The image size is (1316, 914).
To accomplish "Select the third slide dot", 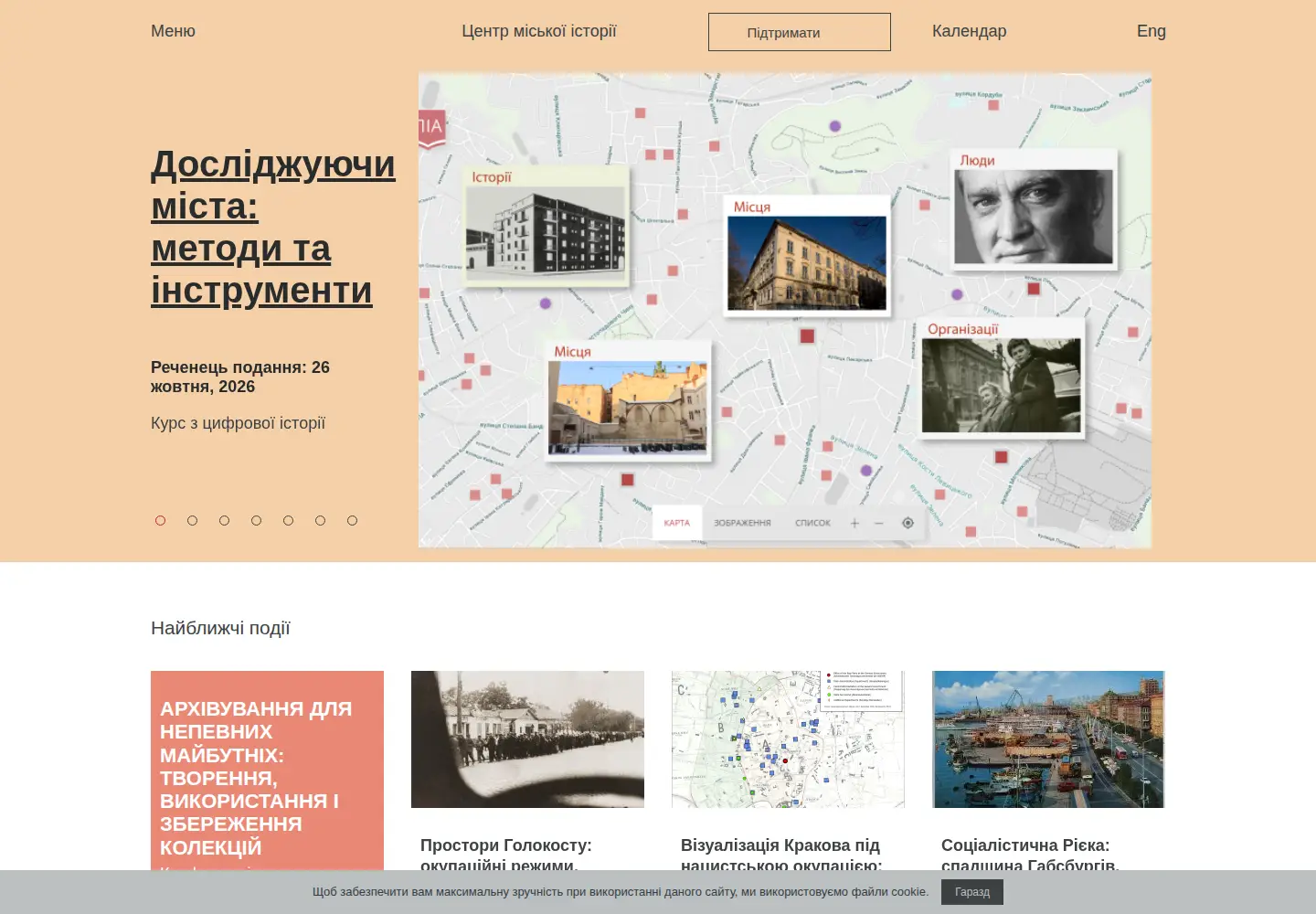I will tap(225, 521).
